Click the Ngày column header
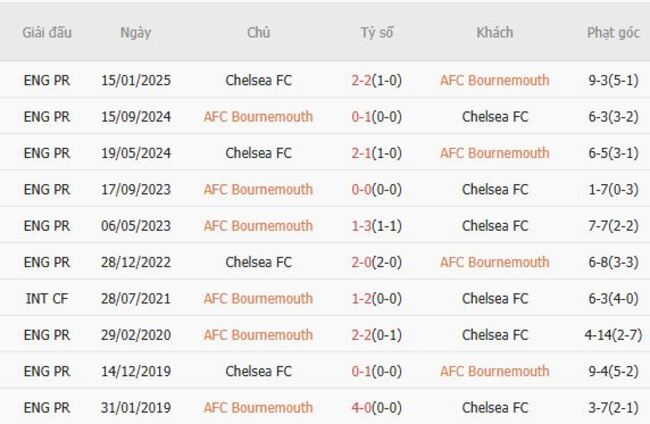The image size is (650, 424). tap(135, 32)
